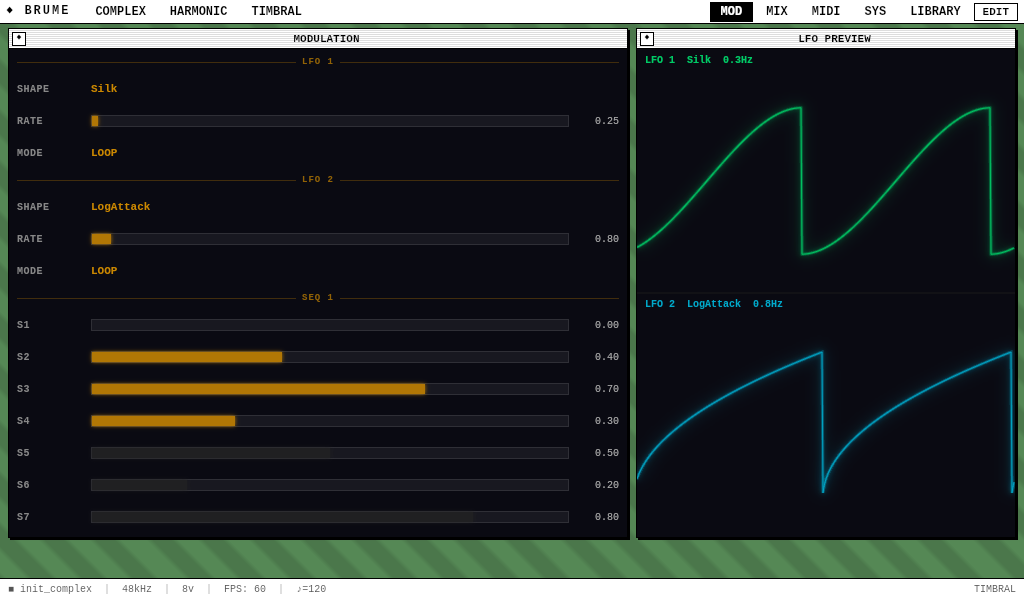Click the LFO Preview panel corner icon

pyautogui.click(x=647, y=39)
